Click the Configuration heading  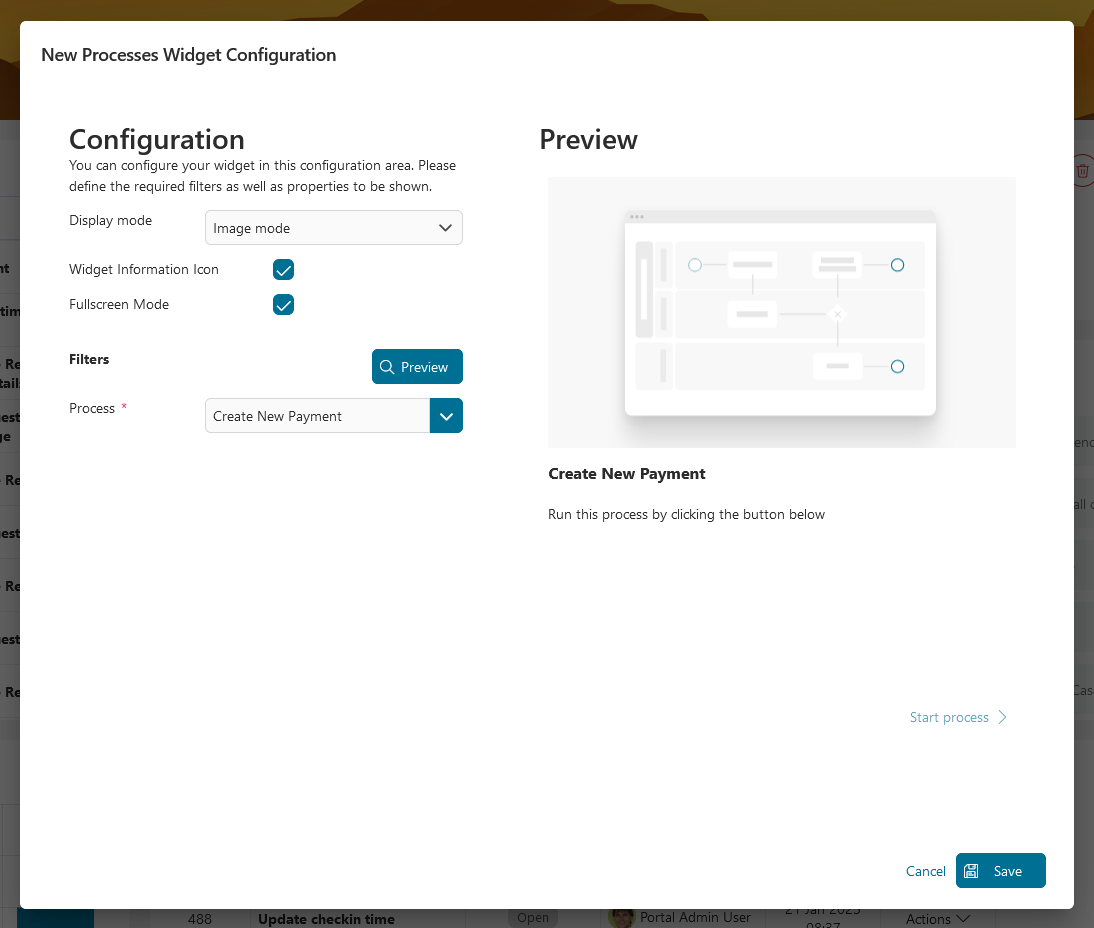[157, 140]
